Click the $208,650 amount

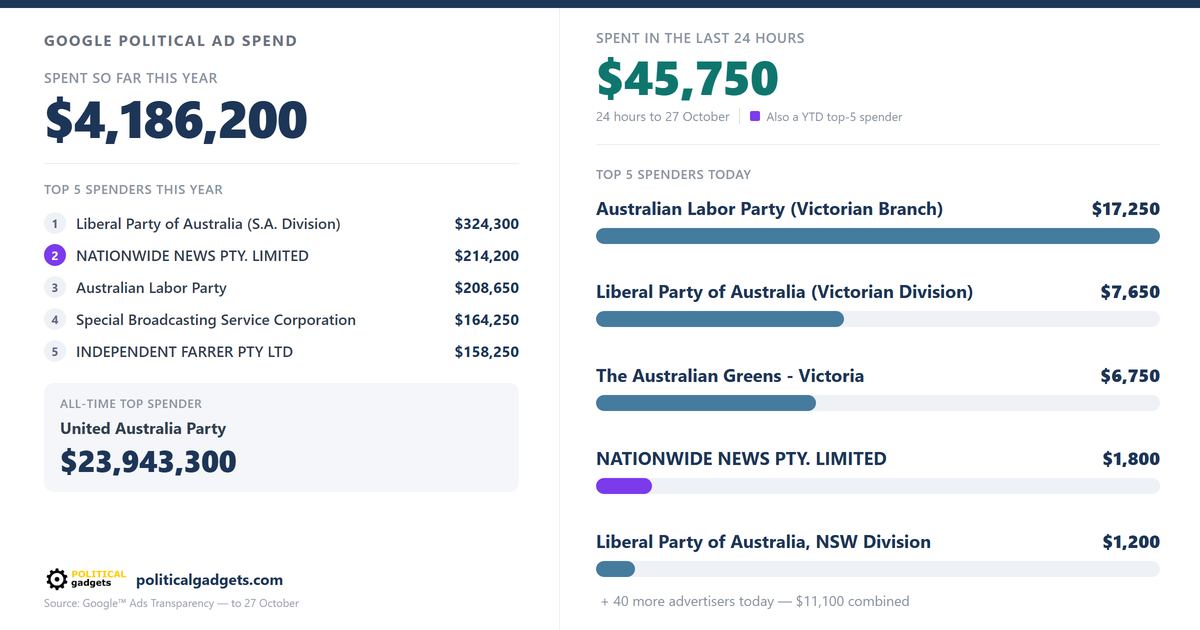click(x=487, y=288)
